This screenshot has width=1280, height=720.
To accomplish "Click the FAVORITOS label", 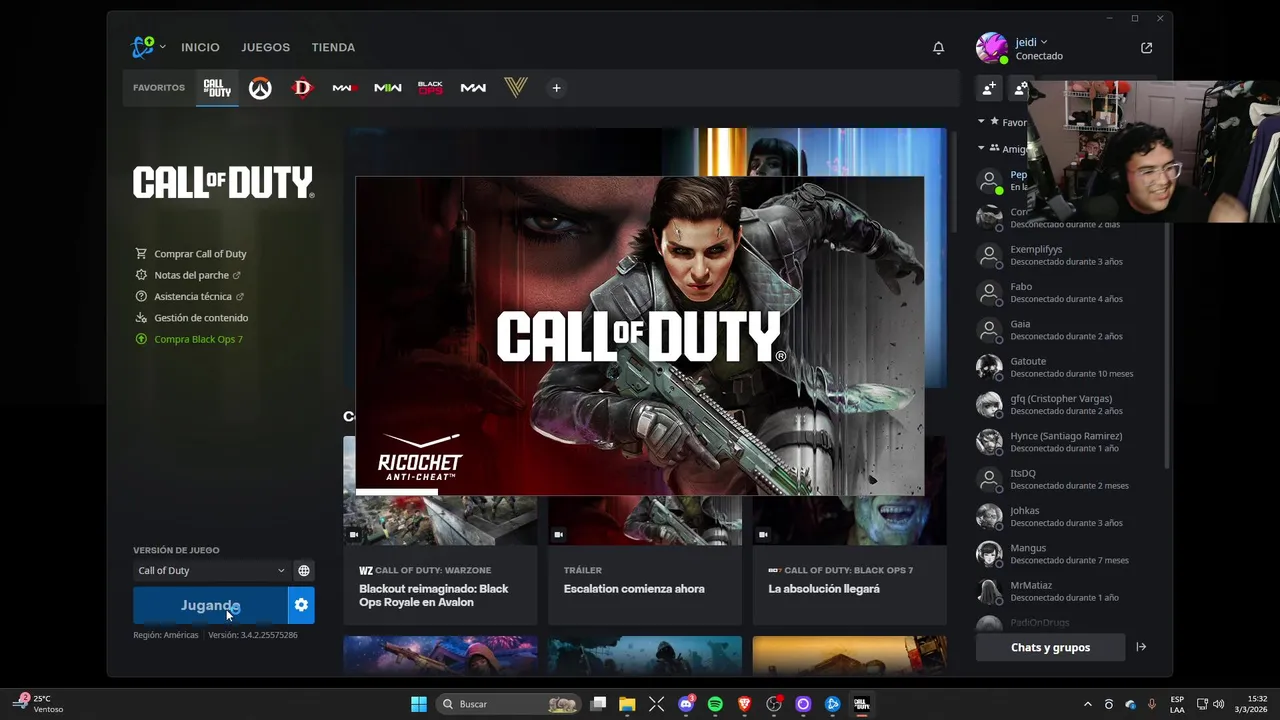I will tap(159, 88).
